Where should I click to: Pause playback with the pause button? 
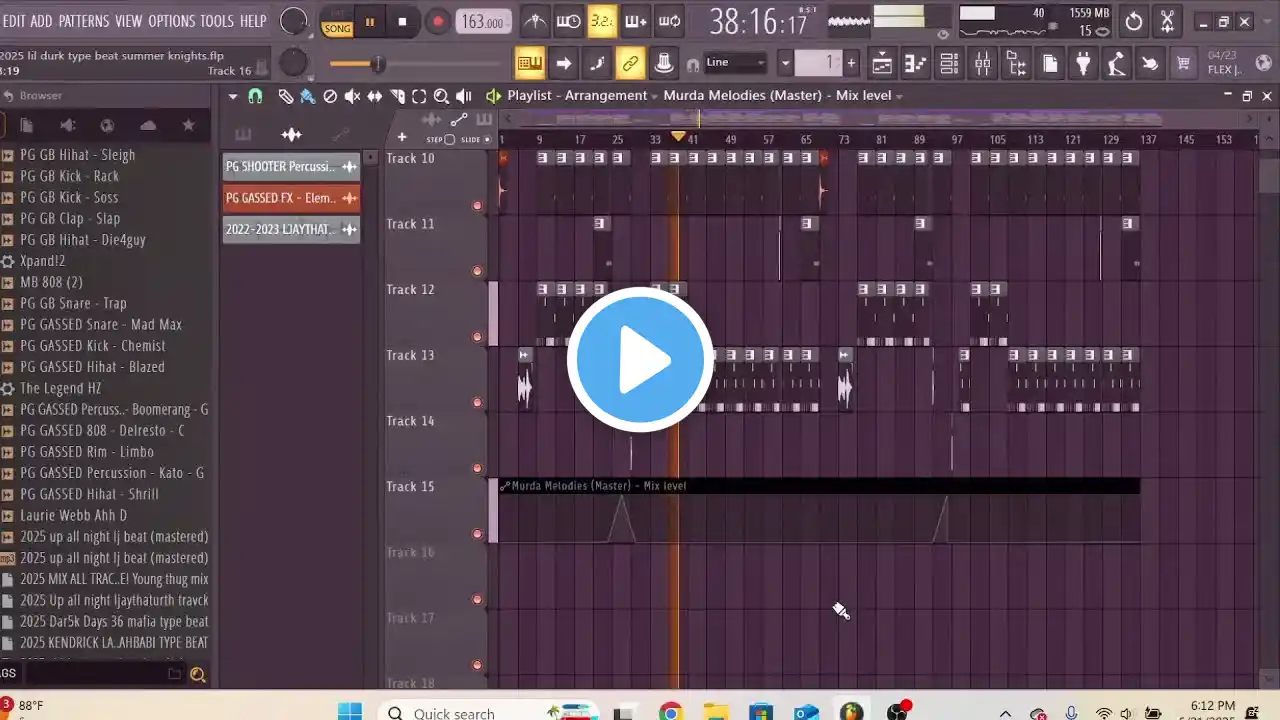(369, 21)
